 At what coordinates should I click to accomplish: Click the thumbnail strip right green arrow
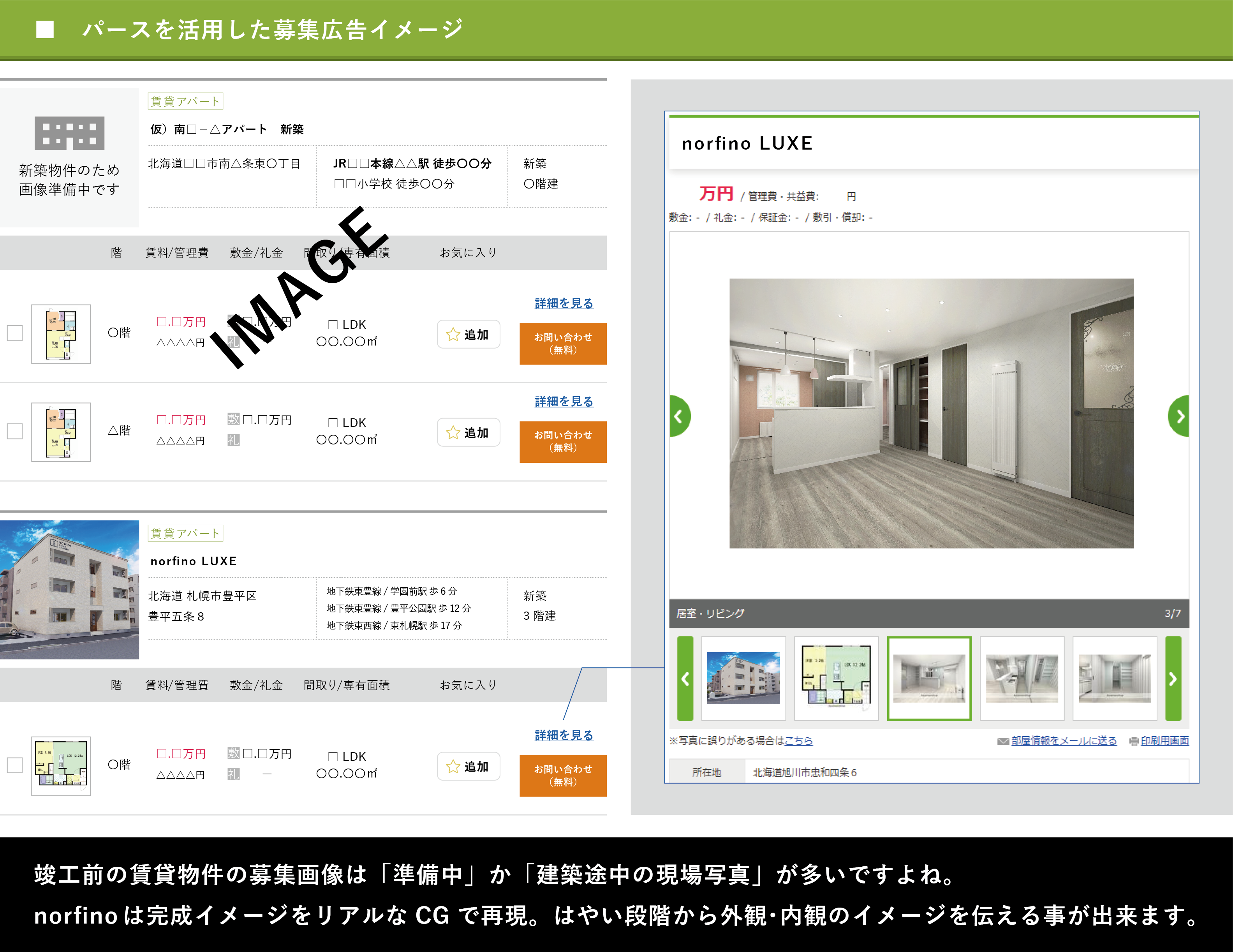(x=1173, y=678)
